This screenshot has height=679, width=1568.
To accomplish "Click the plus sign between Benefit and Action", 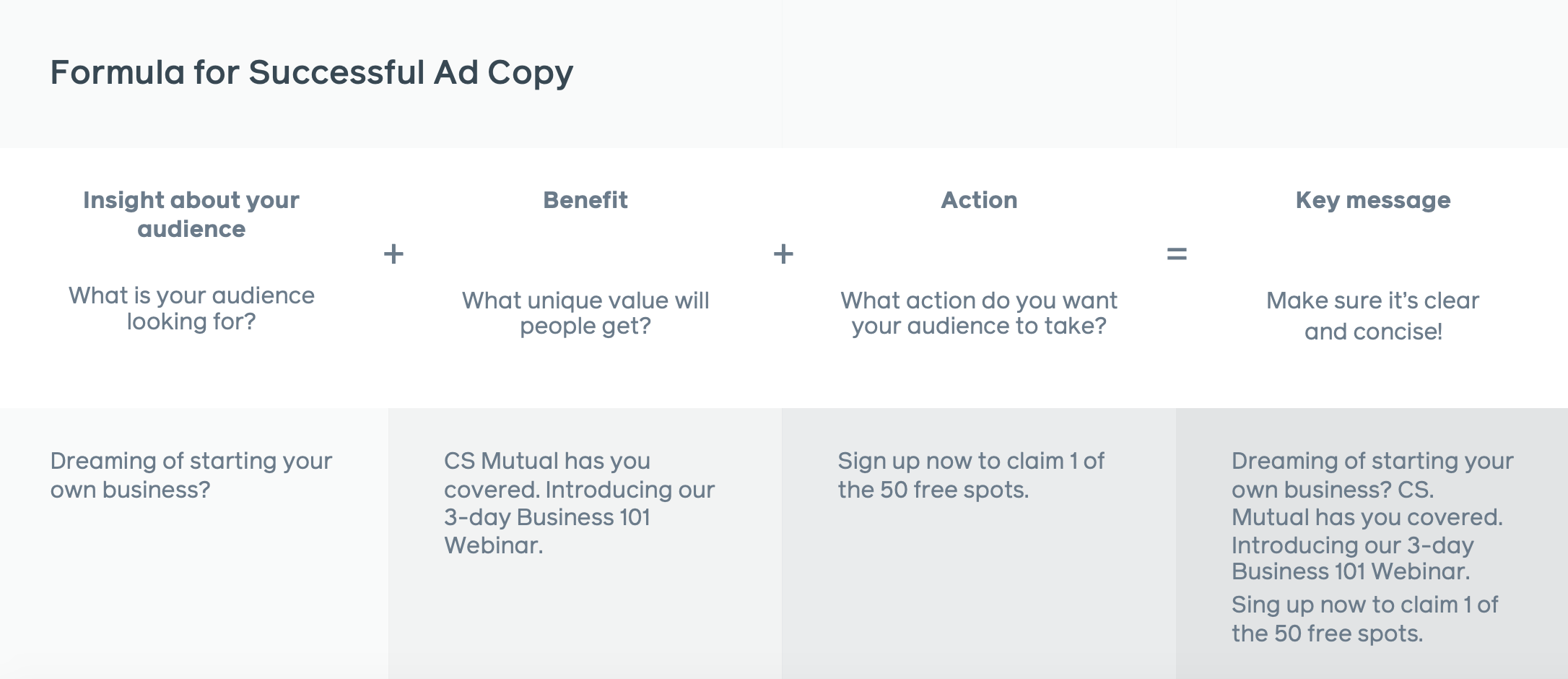I will 783,254.
